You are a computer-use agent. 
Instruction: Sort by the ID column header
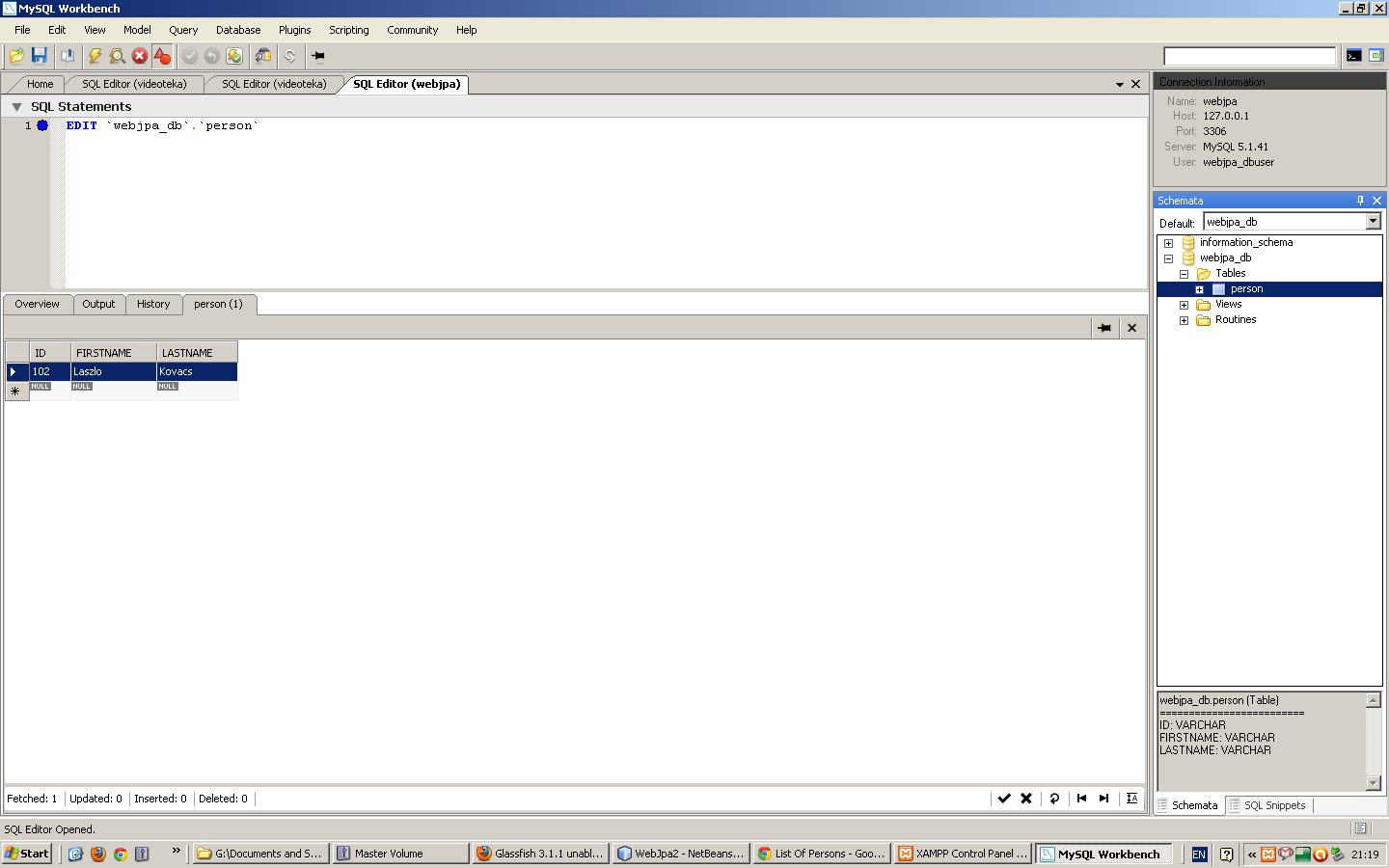[x=50, y=353]
